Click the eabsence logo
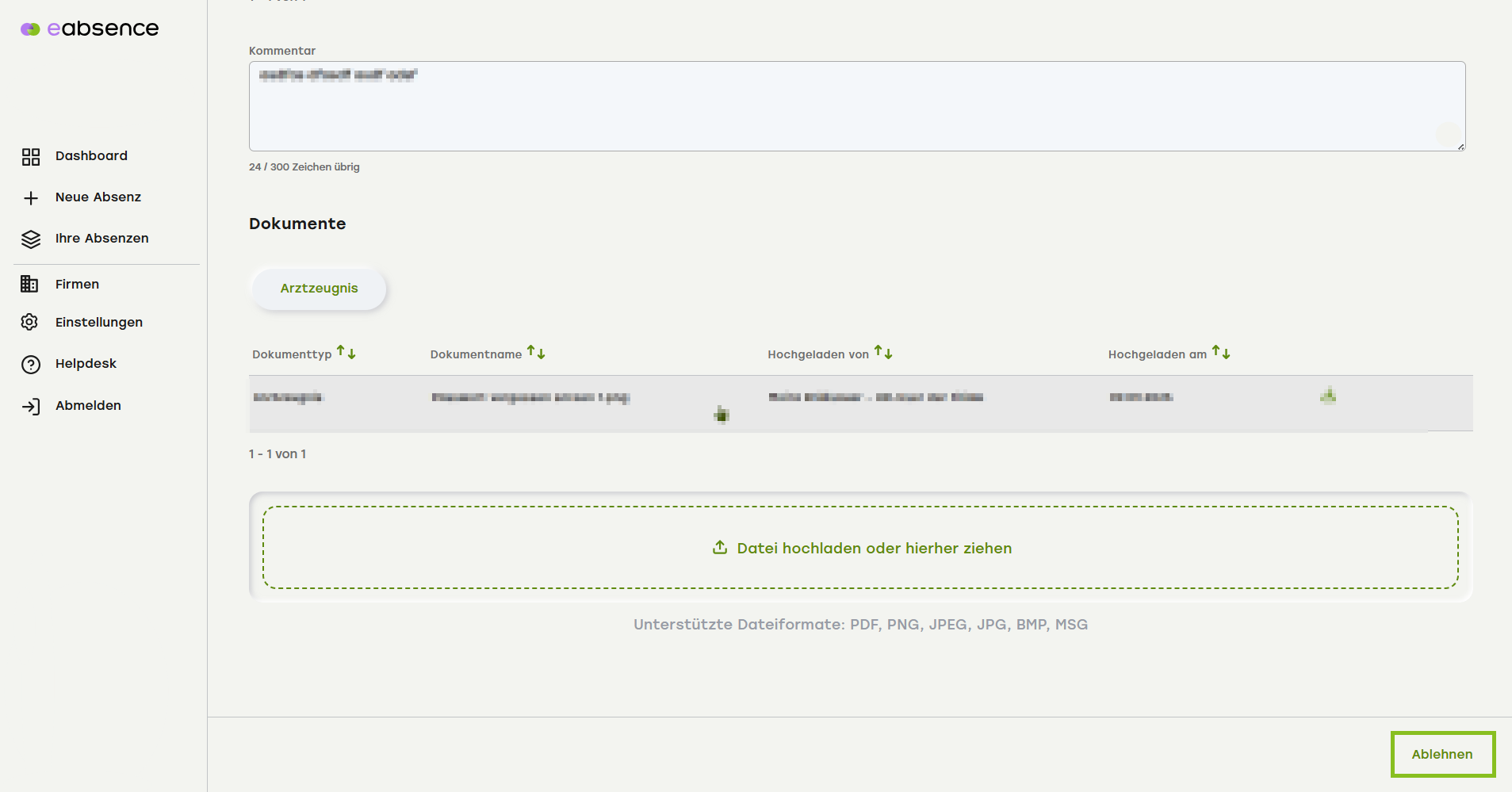Image resolution: width=1512 pixels, height=792 pixels. (x=90, y=29)
